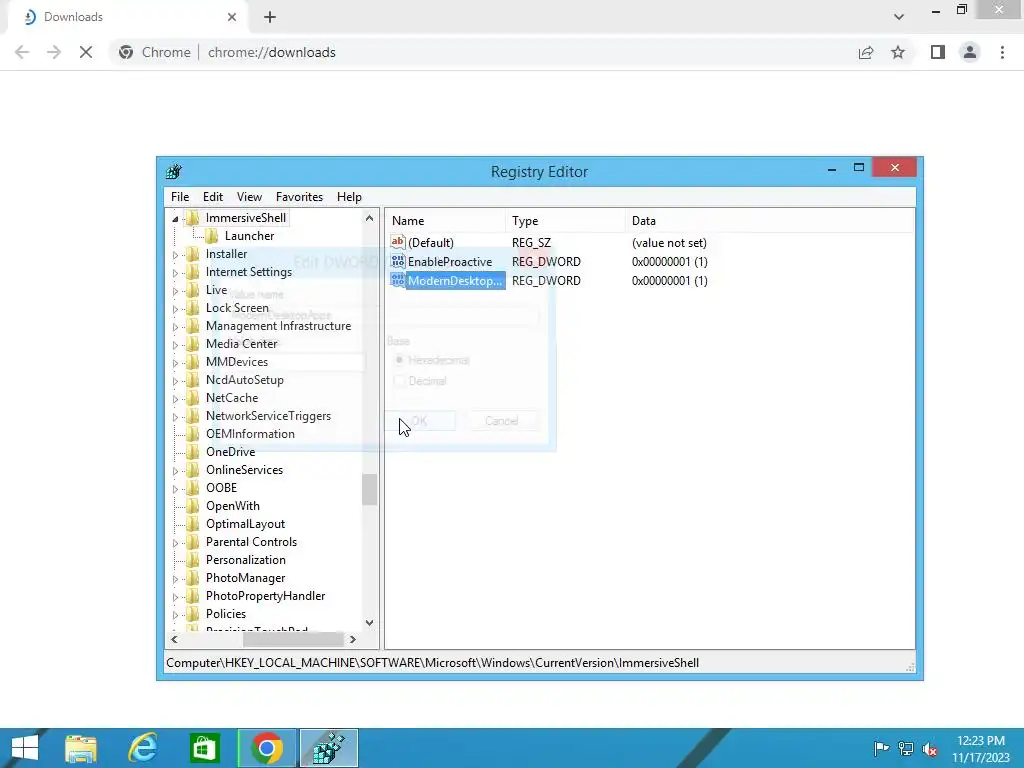Click the network tray icon
Screen dimensions: 1024x768
point(906,748)
